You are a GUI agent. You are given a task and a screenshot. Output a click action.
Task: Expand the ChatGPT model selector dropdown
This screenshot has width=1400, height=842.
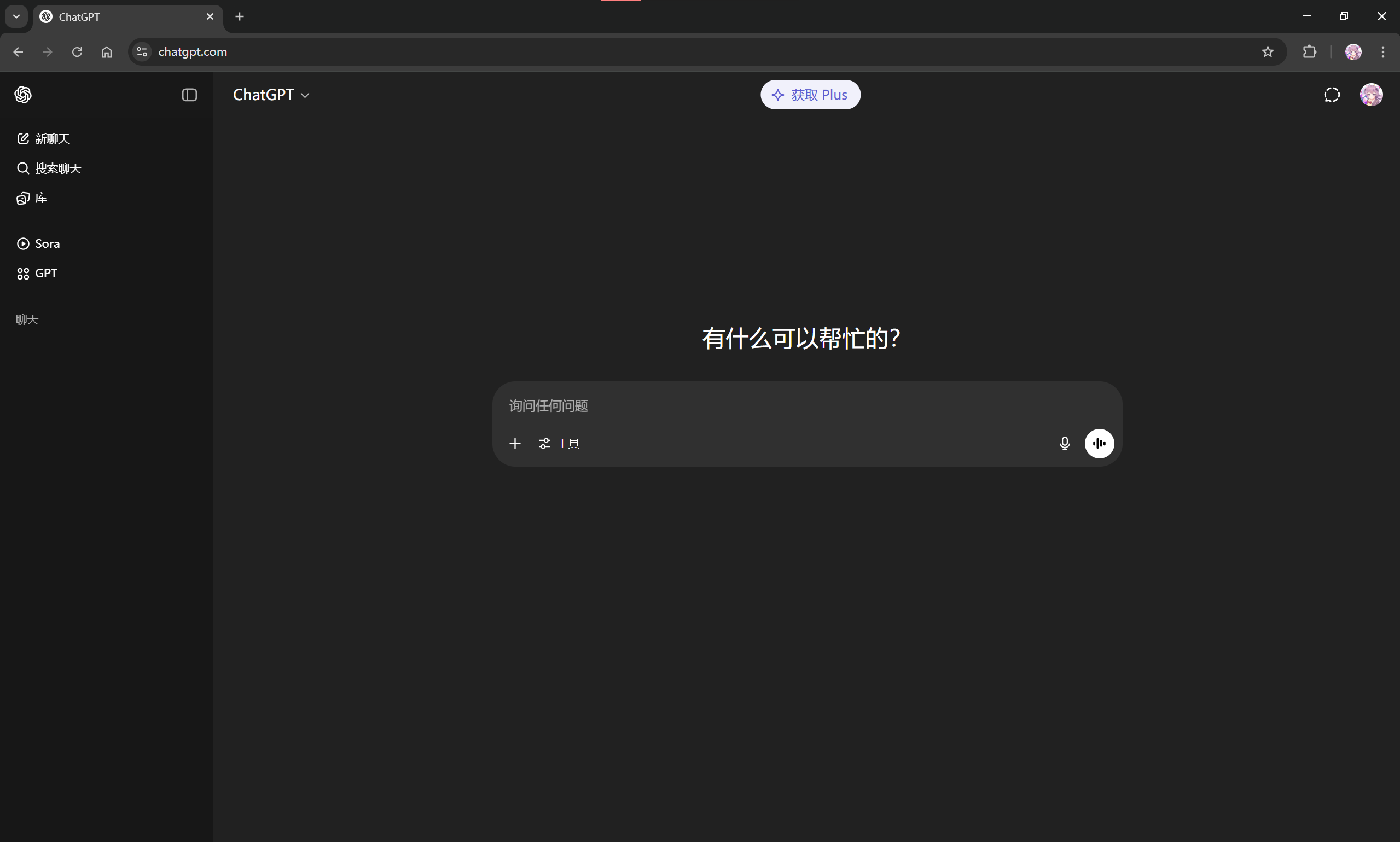(271, 95)
